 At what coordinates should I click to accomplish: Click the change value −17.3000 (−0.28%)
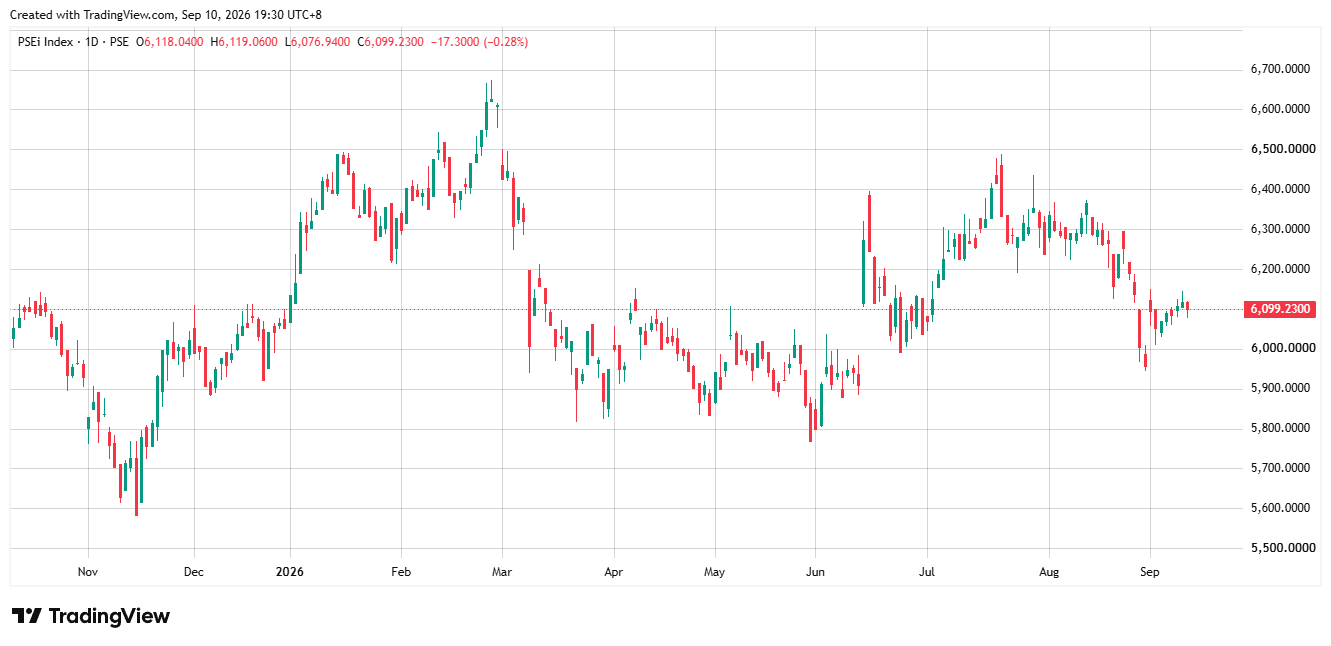(x=480, y=42)
